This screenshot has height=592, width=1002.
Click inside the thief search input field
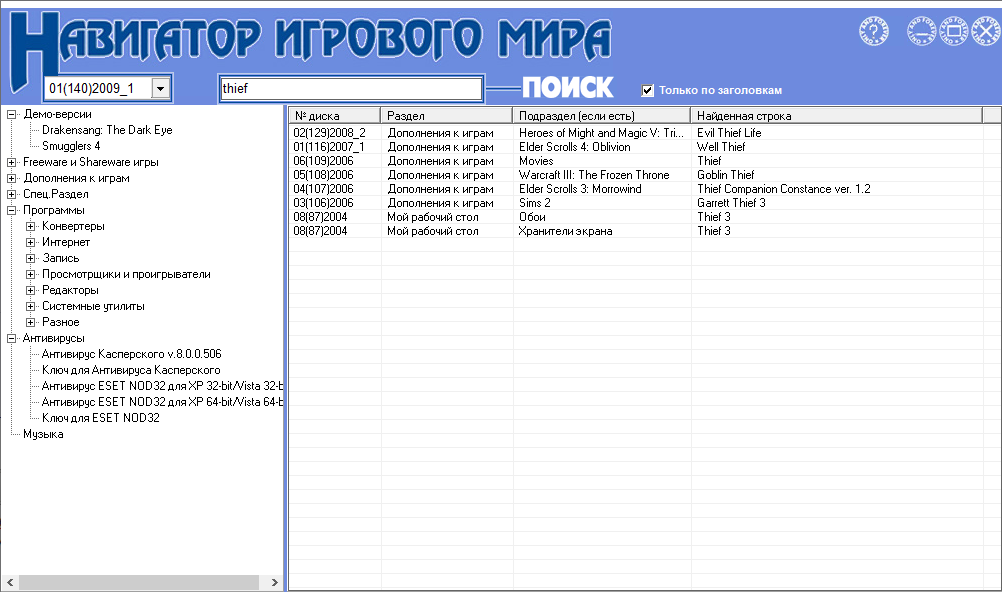pos(350,88)
